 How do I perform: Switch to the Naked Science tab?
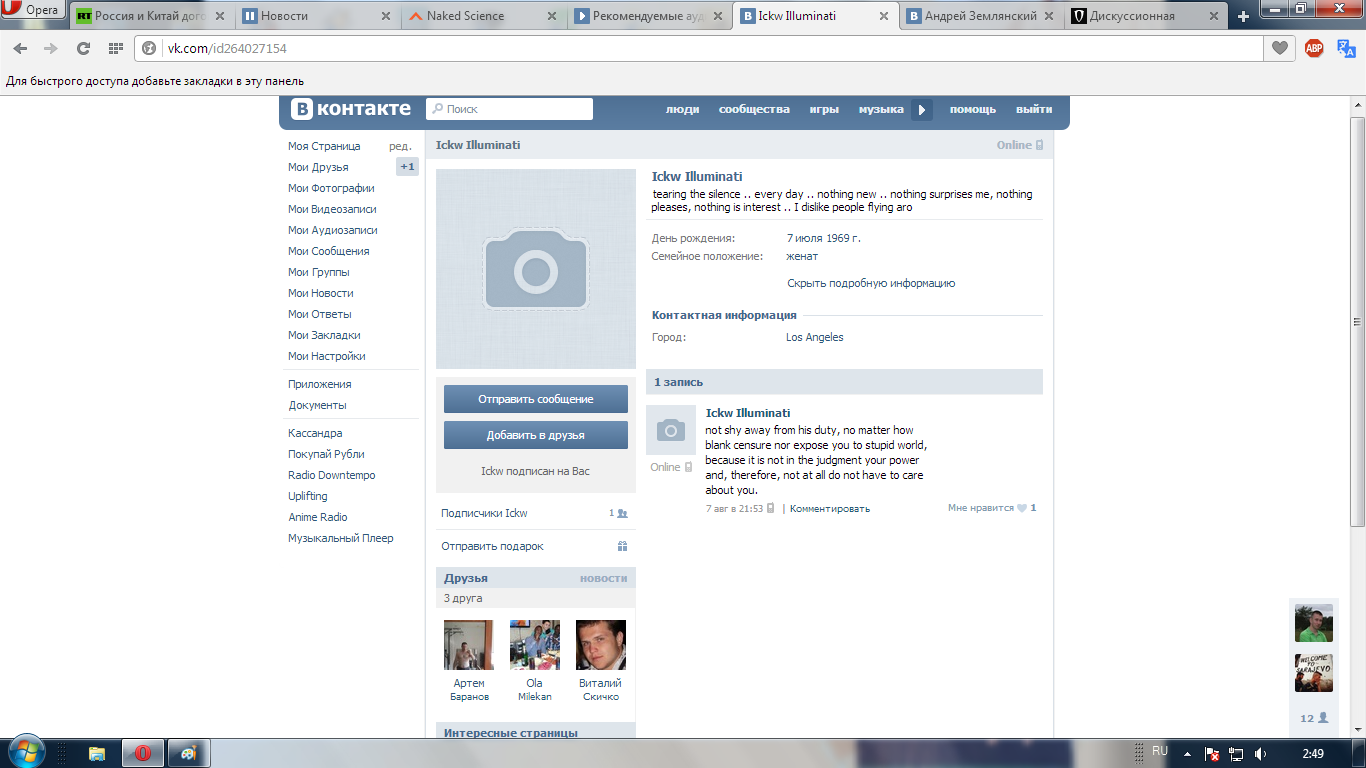tap(484, 16)
